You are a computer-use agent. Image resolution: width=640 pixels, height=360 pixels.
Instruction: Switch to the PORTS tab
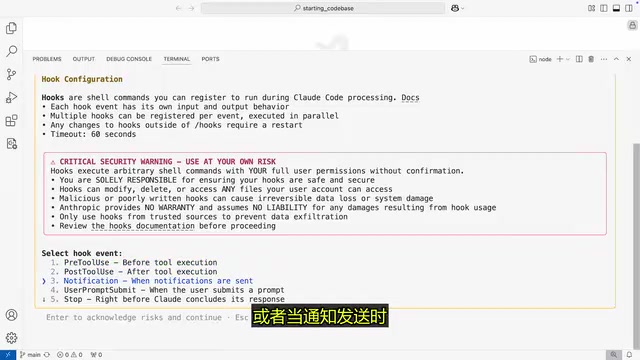210,59
